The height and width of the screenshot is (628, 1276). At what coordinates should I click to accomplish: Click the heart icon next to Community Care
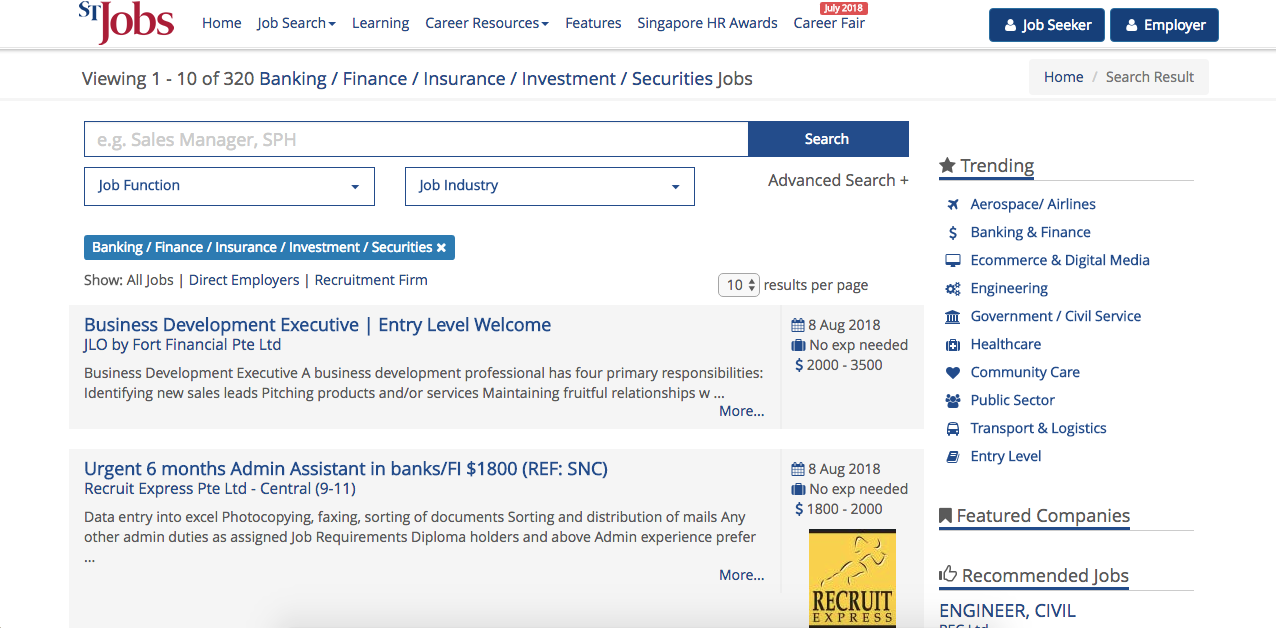(x=953, y=372)
